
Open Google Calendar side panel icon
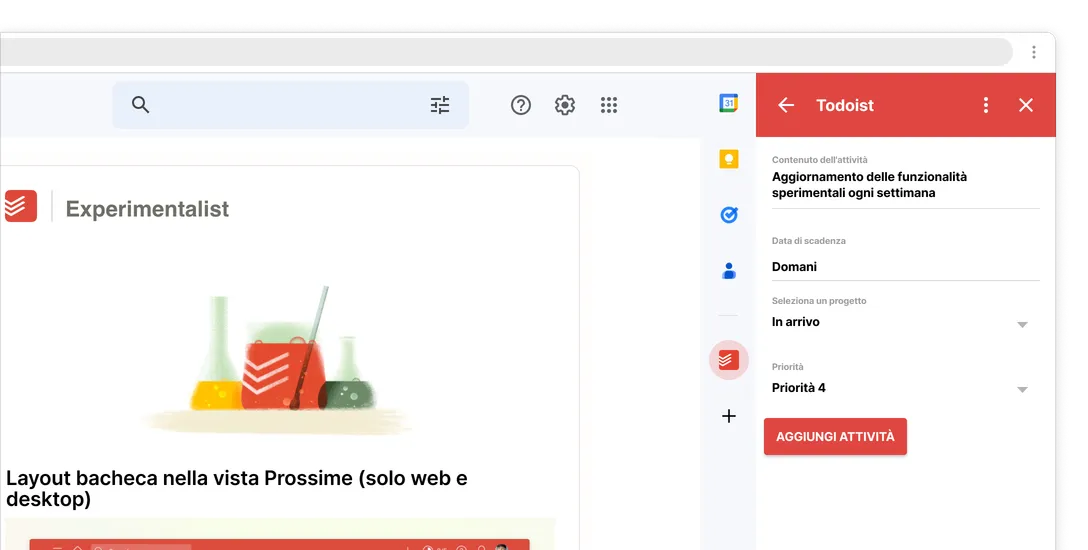pyautogui.click(x=729, y=103)
